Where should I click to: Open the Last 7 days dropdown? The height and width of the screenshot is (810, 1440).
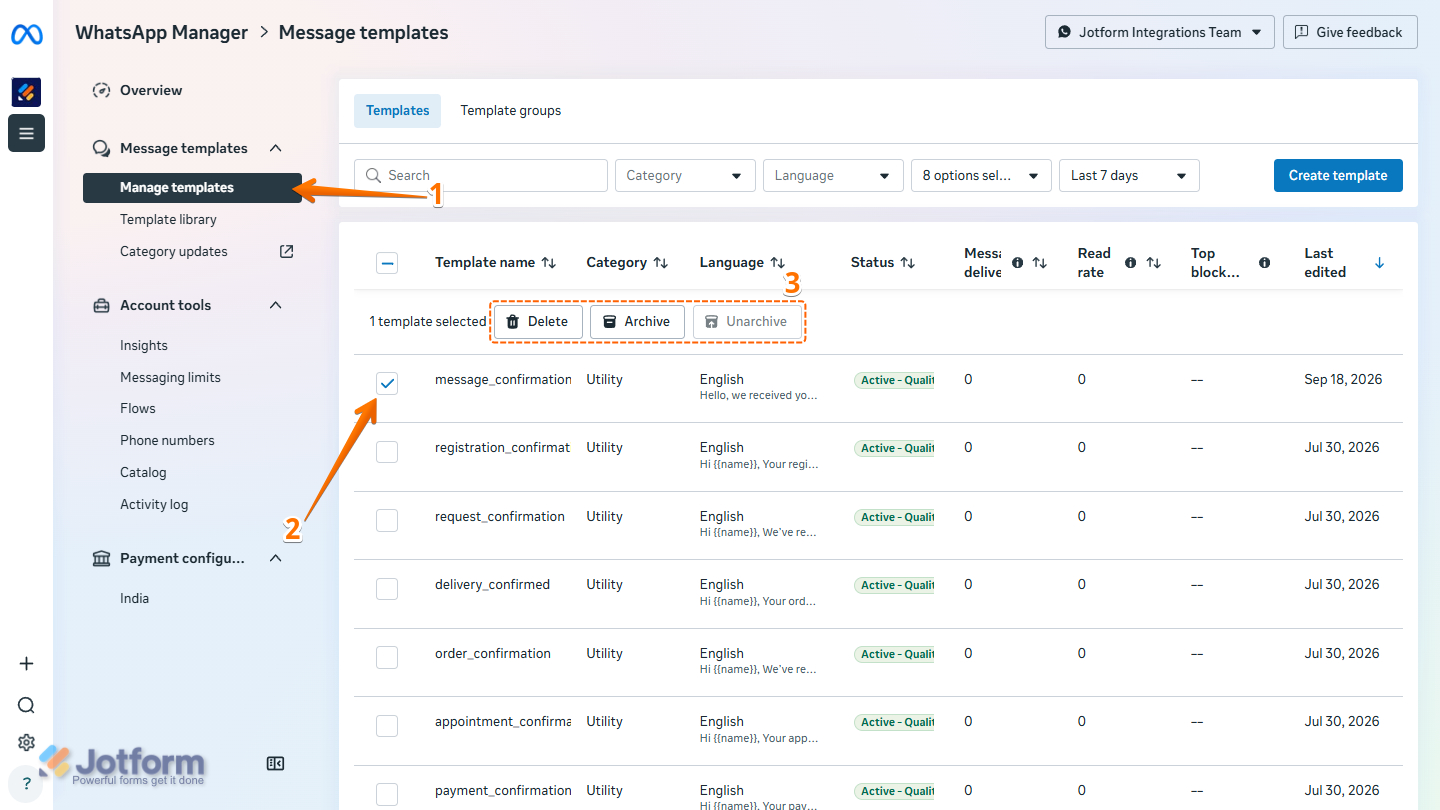(x=1129, y=175)
